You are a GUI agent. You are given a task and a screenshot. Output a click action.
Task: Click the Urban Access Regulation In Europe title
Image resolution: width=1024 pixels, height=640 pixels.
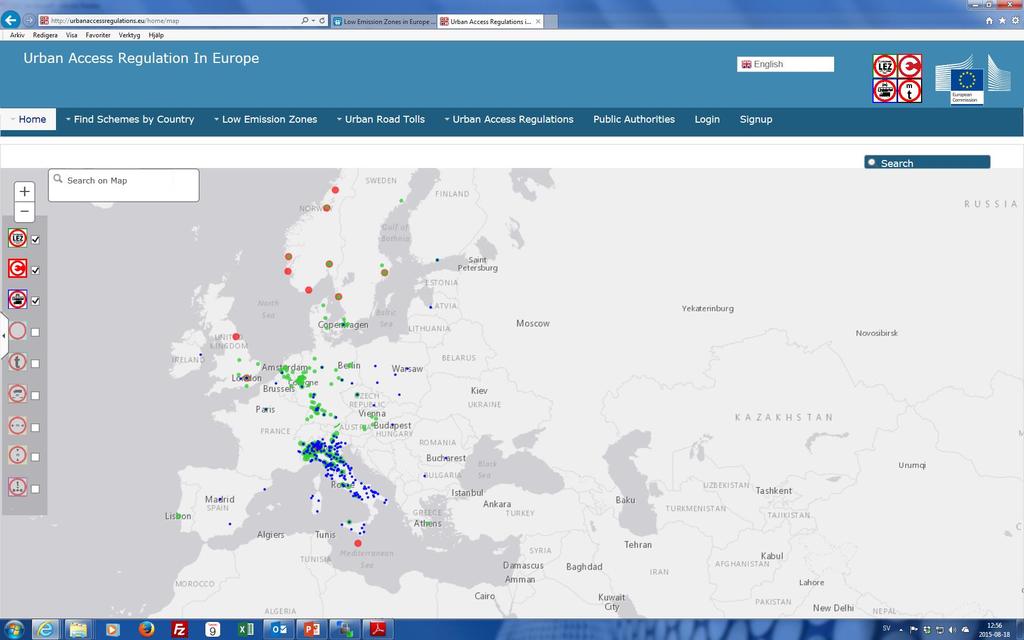(141, 58)
